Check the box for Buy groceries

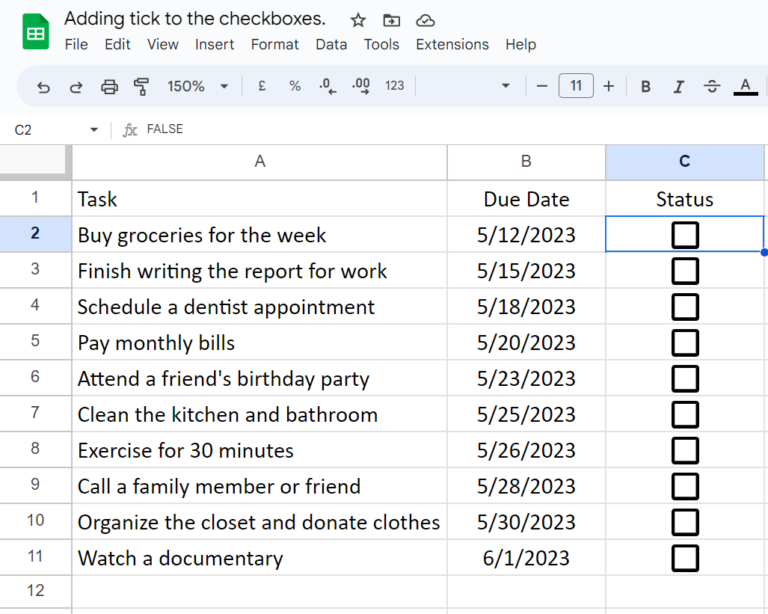pos(685,235)
